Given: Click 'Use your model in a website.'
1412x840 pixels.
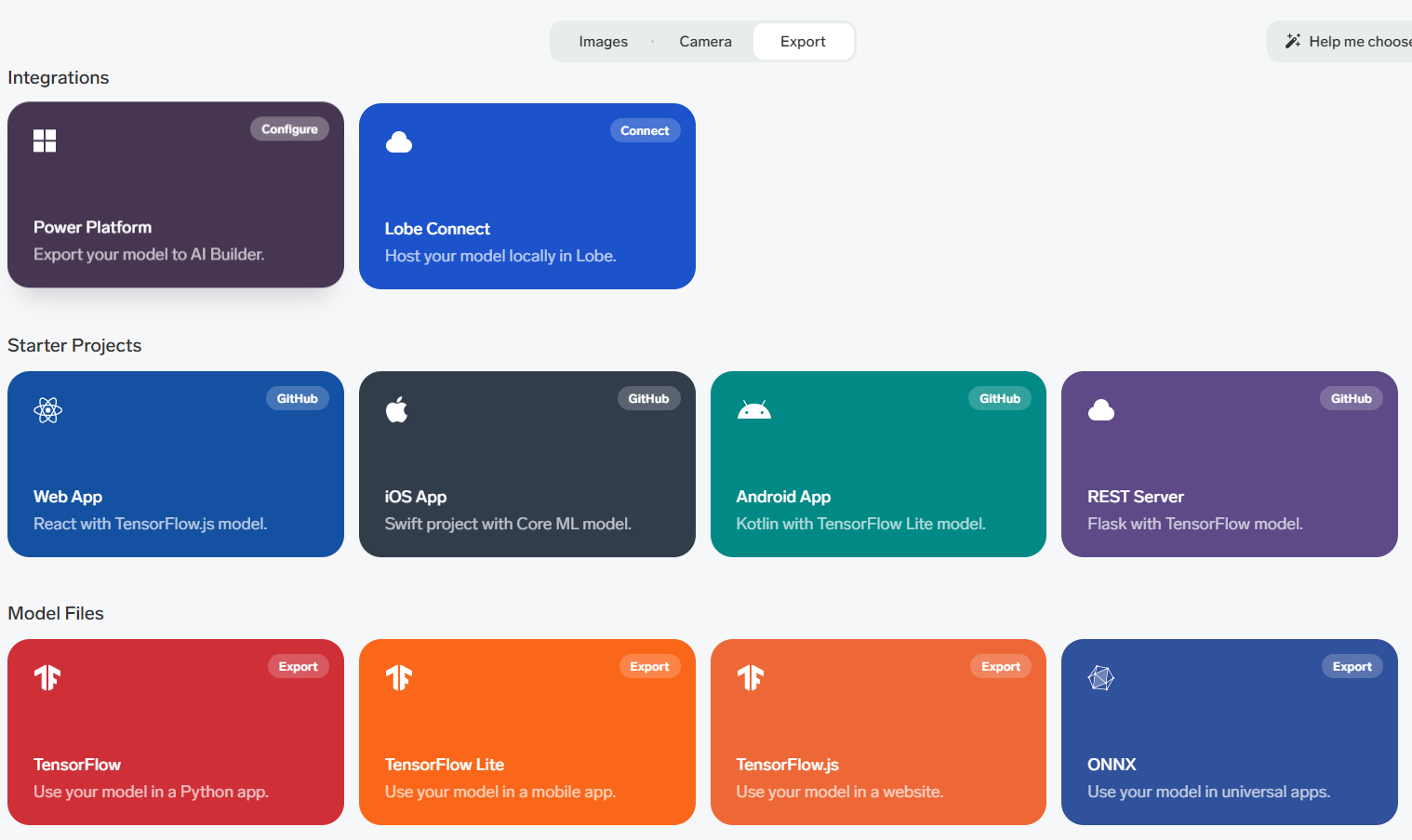Looking at the screenshot, I should (x=840, y=792).
